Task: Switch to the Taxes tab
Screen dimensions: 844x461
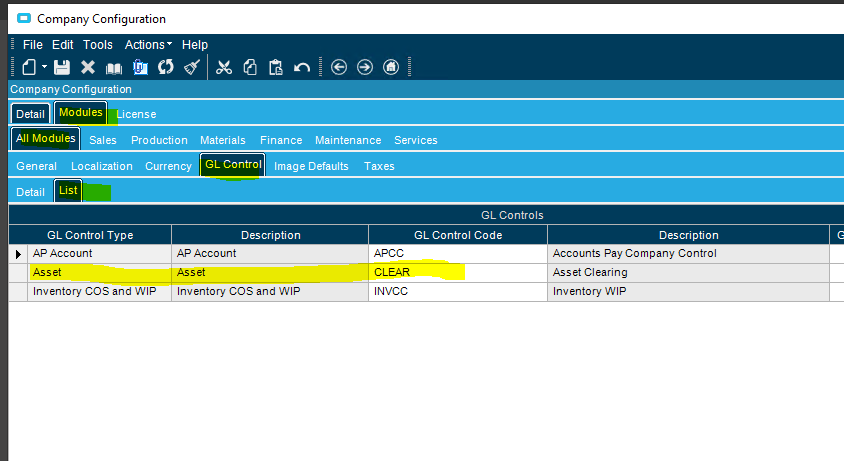Action: (379, 166)
